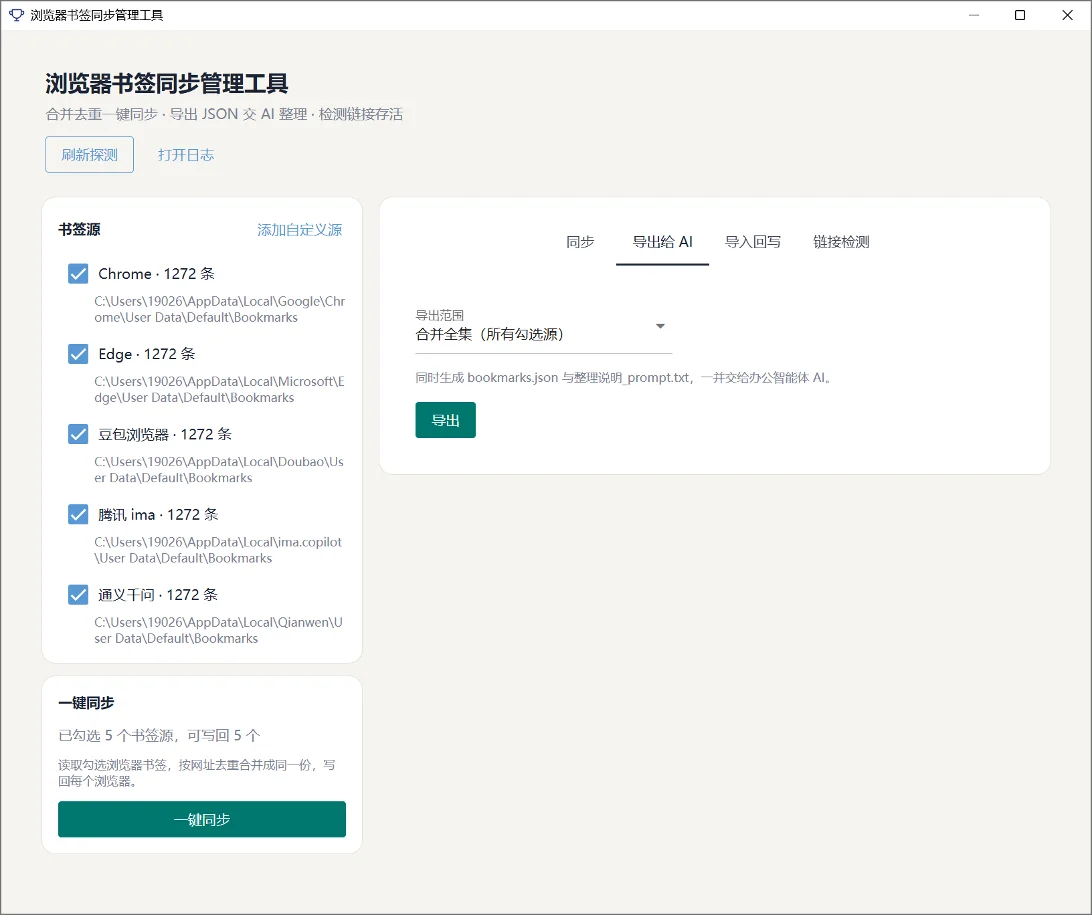Switch to the 同步 tab
The height and width of the screenshot is (915, 1092).
(x=580, y=242)
